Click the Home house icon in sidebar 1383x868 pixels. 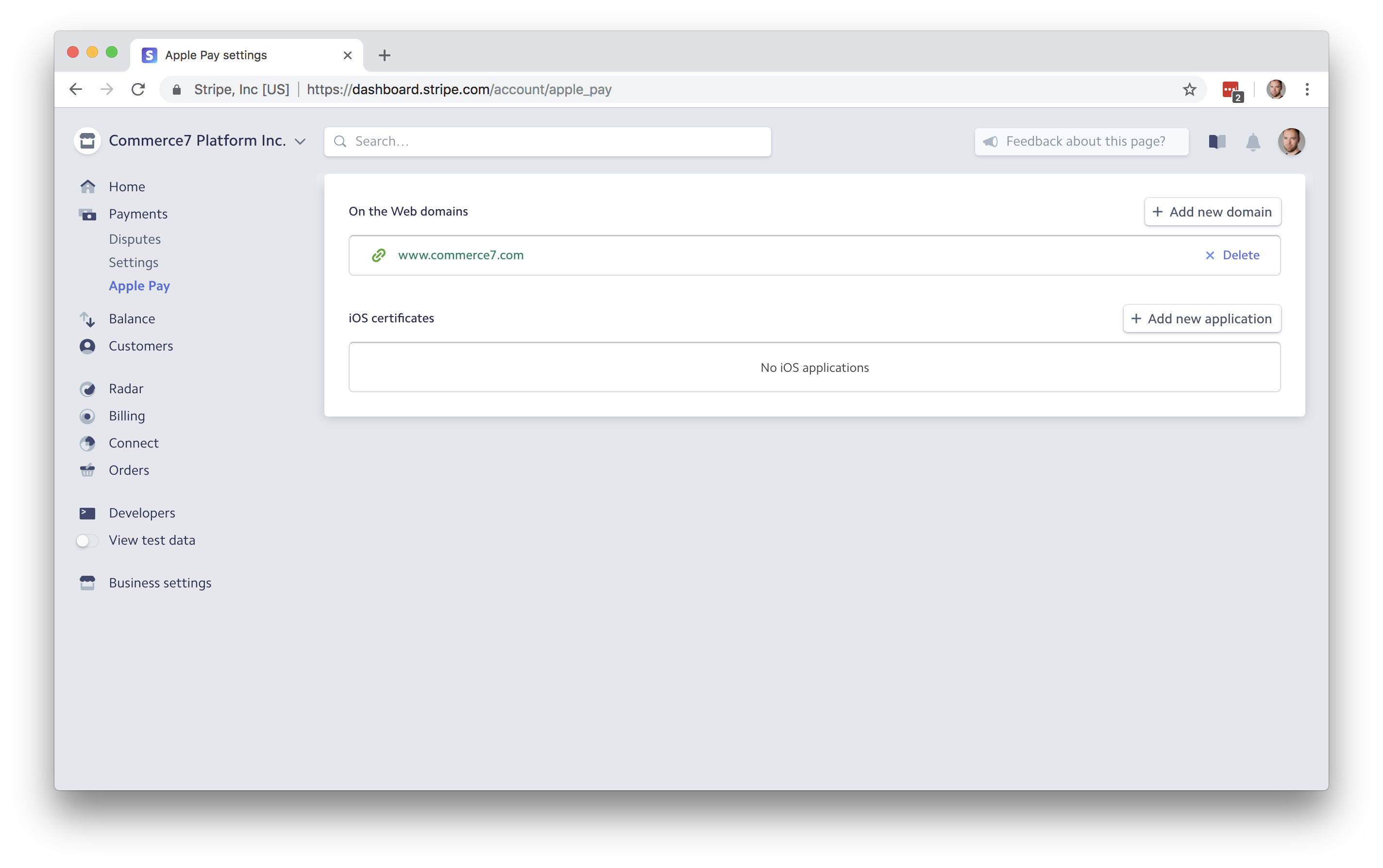coord(87,186)
